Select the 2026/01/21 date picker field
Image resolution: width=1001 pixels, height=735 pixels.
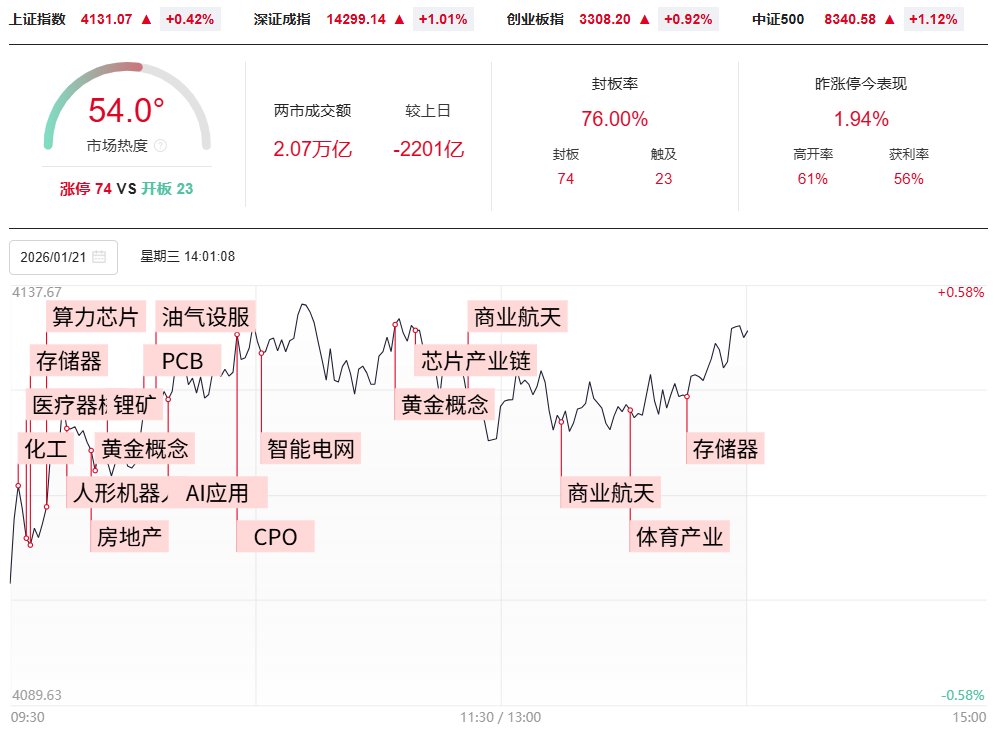63,257
